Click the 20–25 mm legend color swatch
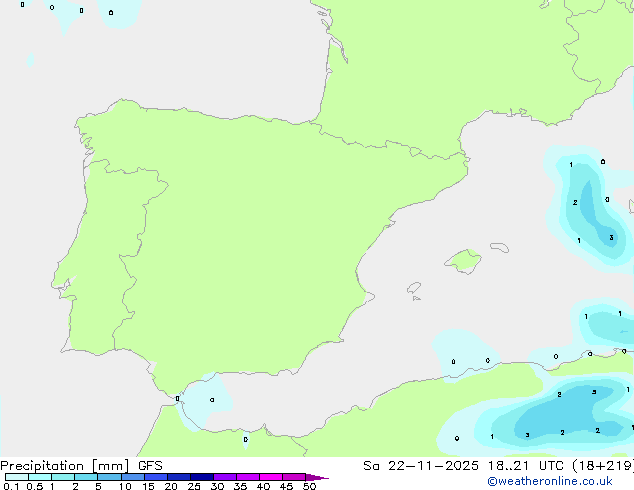Image resolution: width=634 pixels, height=490 pixels. click(179, 477)
